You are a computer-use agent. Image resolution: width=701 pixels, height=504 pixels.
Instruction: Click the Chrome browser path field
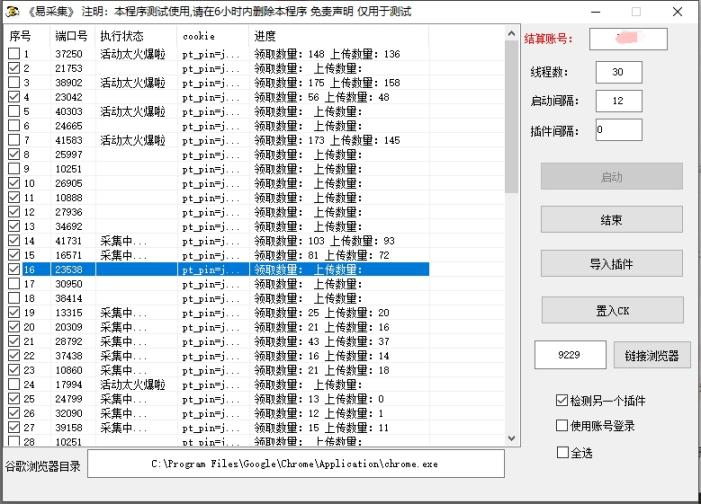click(295, 464)
